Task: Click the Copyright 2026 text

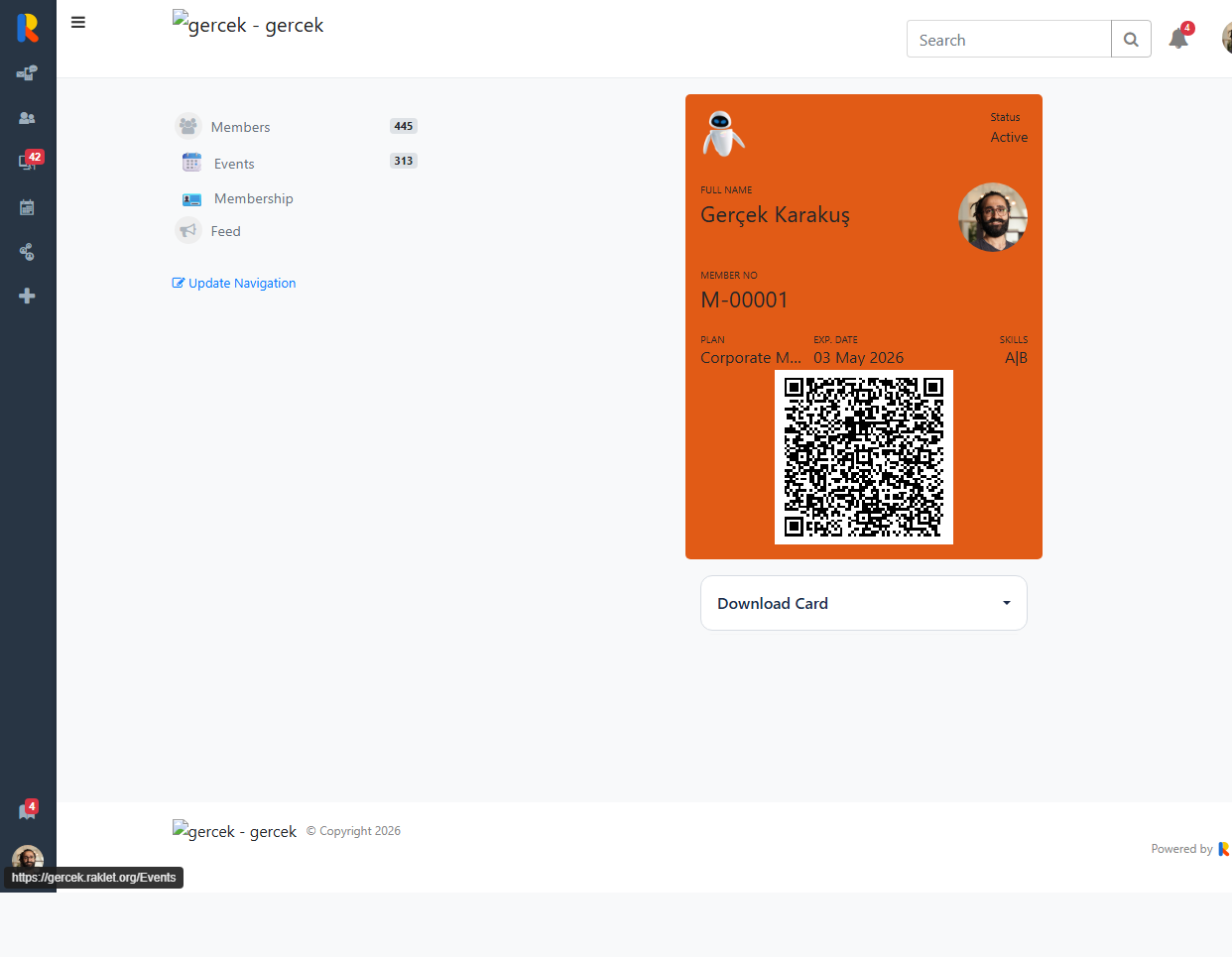Action: click(x=354, y=831)
